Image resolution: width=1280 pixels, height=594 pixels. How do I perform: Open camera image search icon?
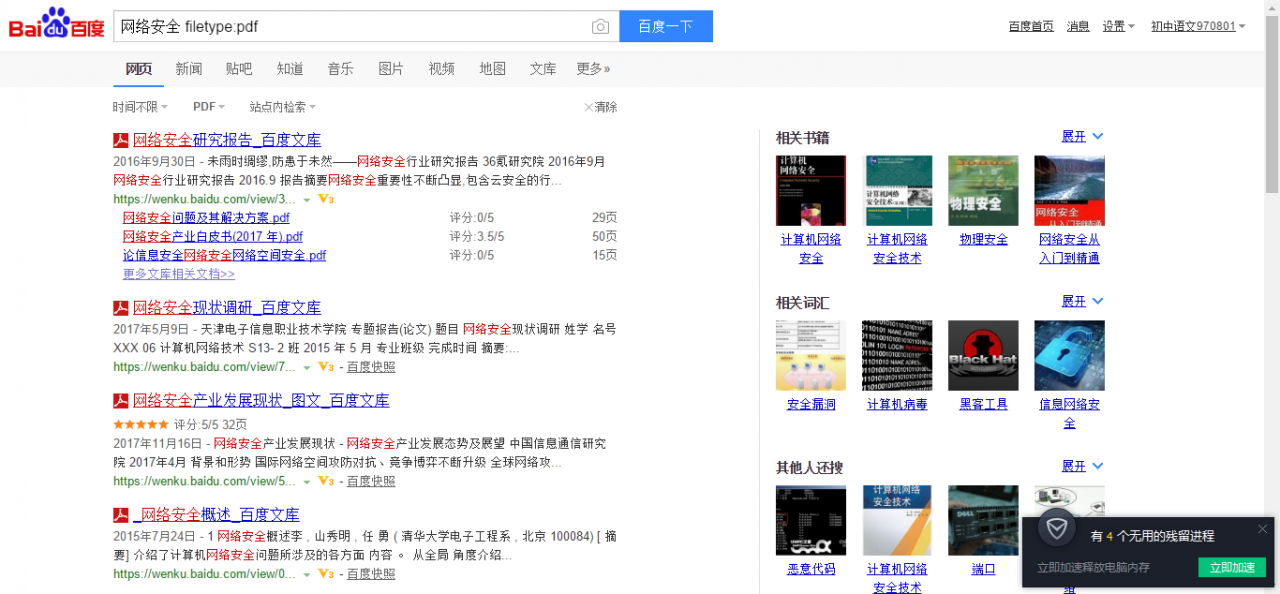600,27
